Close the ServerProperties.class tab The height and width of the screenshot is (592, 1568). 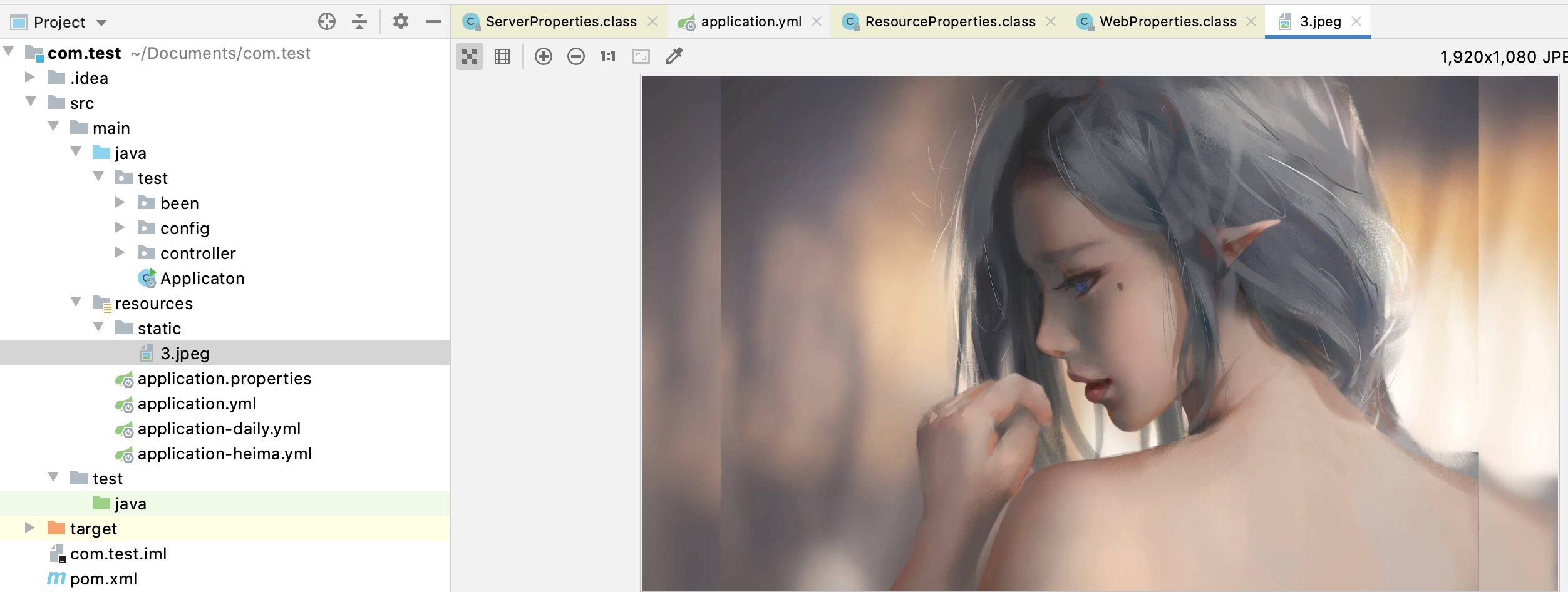[x=652, y=22]
